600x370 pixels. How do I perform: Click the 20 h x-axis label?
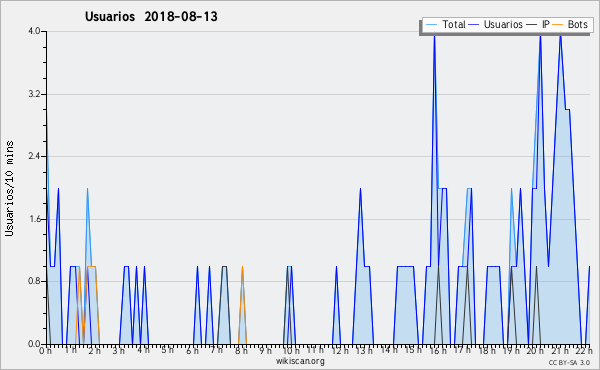tap(536, 350)
